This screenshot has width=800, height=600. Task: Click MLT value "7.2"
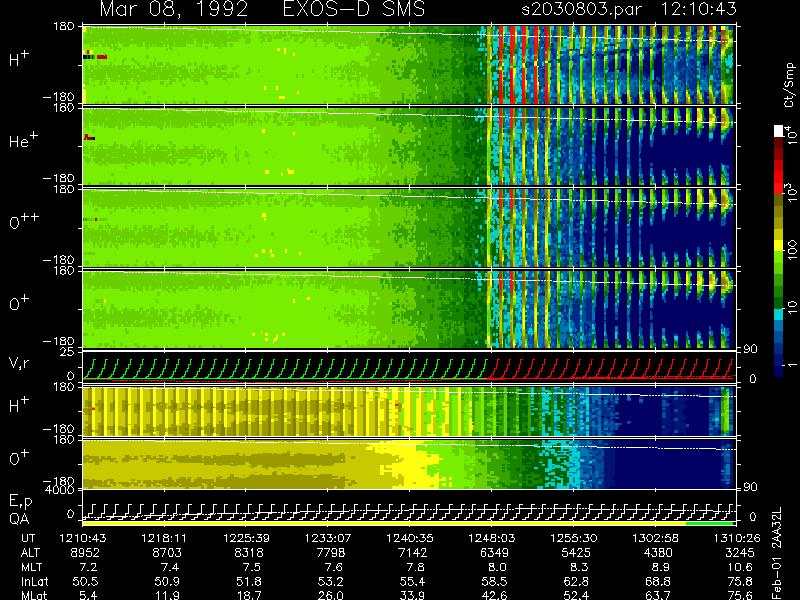pyautogui.click(x=89, y=567)
